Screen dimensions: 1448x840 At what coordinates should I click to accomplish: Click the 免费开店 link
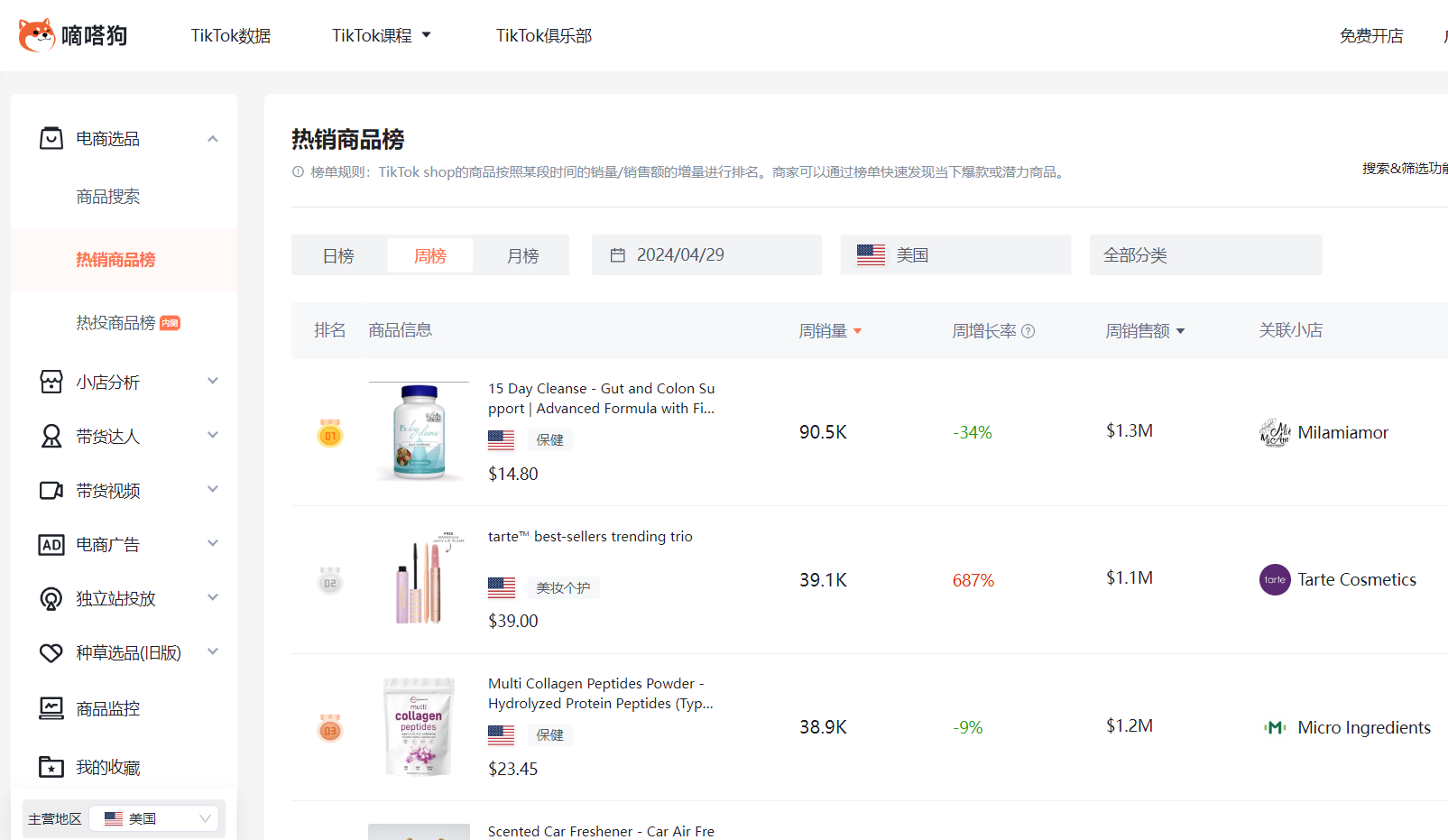pos(1370,35)
